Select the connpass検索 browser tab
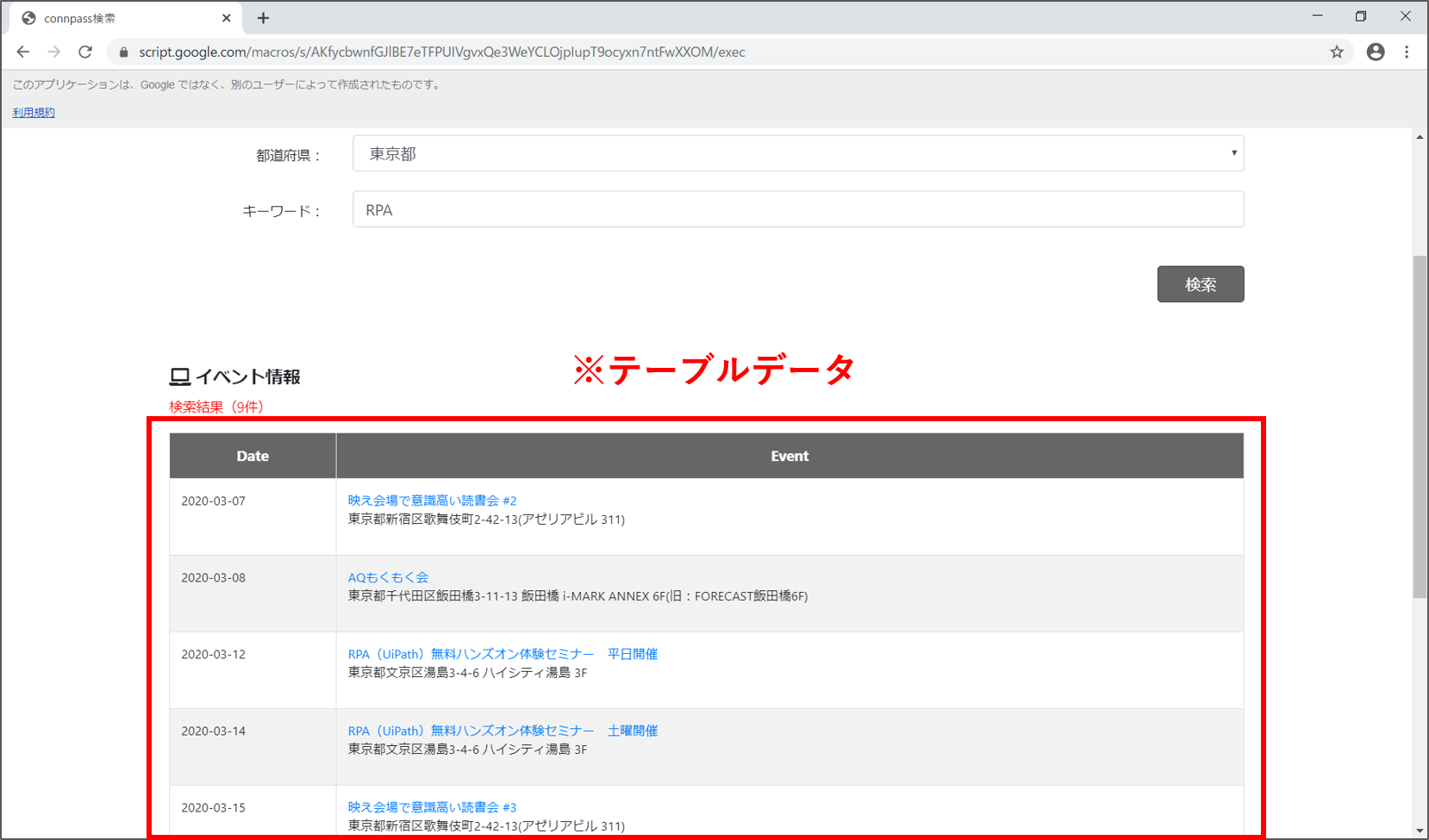Screen dimensions: 1429x840 (x=112, y=18)
